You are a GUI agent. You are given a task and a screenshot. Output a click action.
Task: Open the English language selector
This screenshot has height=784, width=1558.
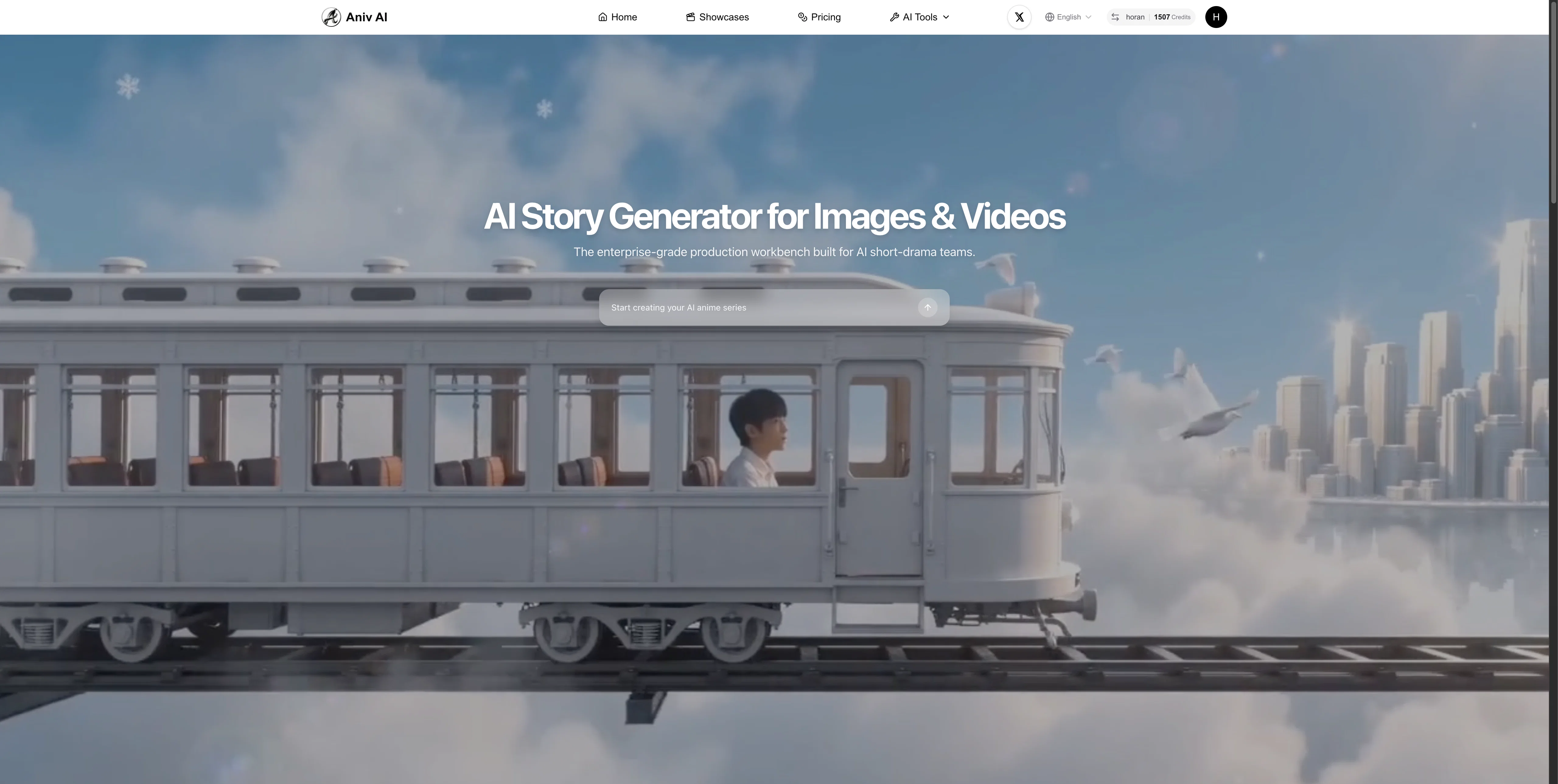click(x=1068, y=17)
